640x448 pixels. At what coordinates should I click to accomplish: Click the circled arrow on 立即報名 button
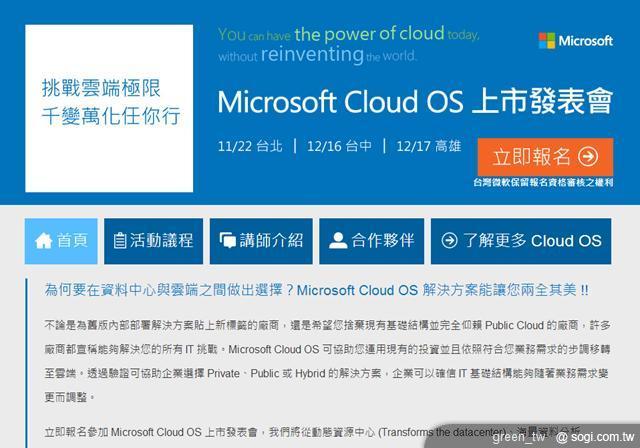click(588, 157)
